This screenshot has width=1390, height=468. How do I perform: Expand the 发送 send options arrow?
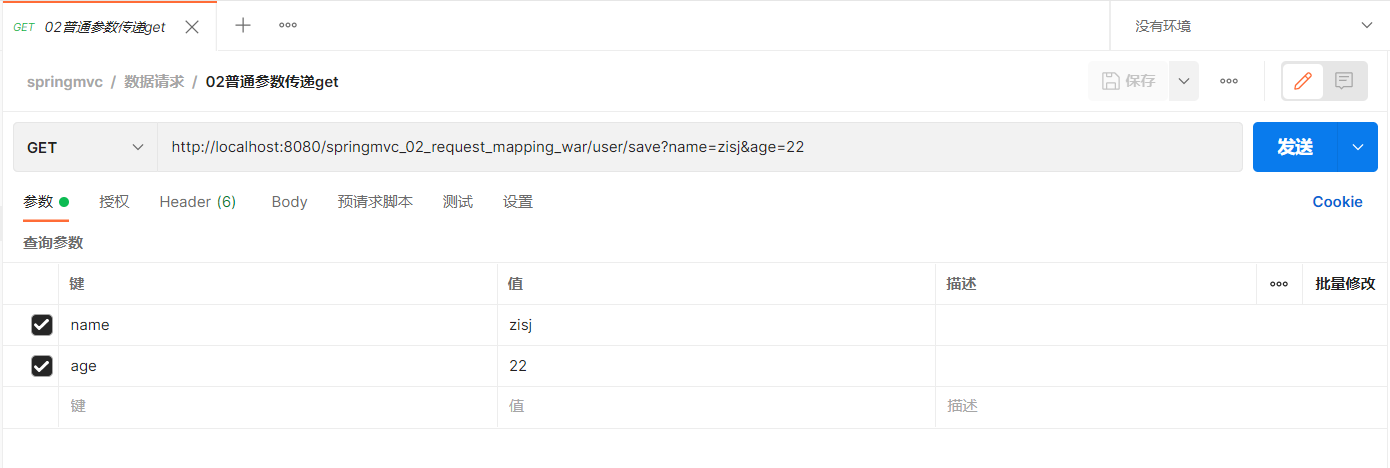coord(1357,147)
